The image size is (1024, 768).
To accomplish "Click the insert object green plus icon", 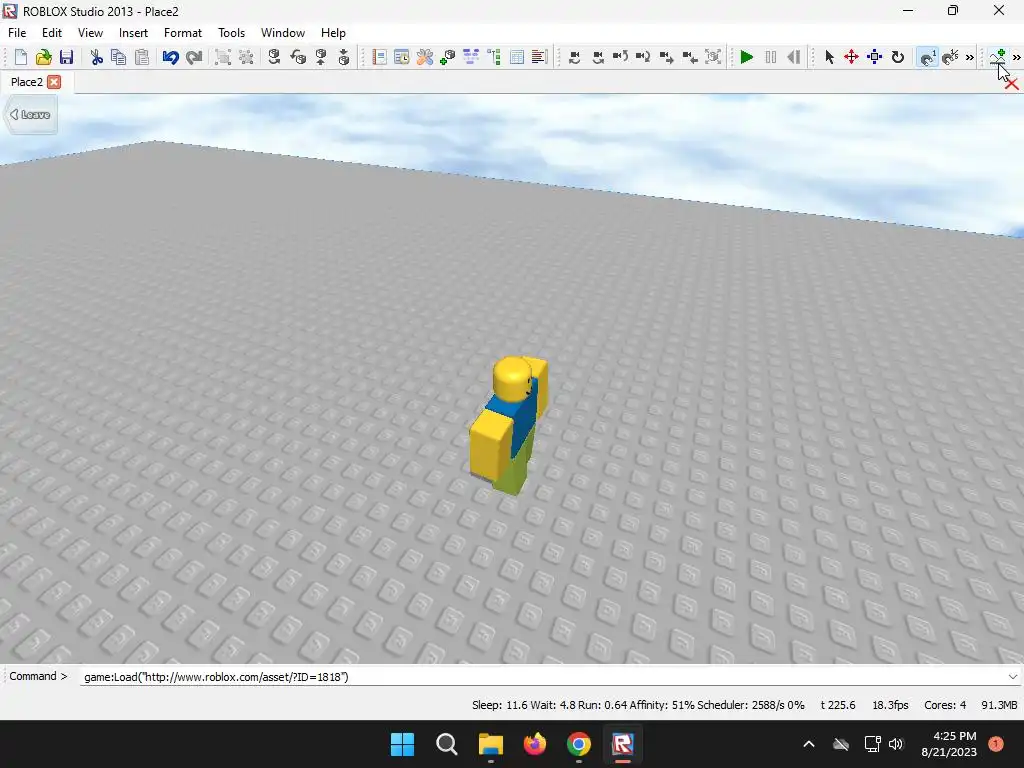I will 448,57.
